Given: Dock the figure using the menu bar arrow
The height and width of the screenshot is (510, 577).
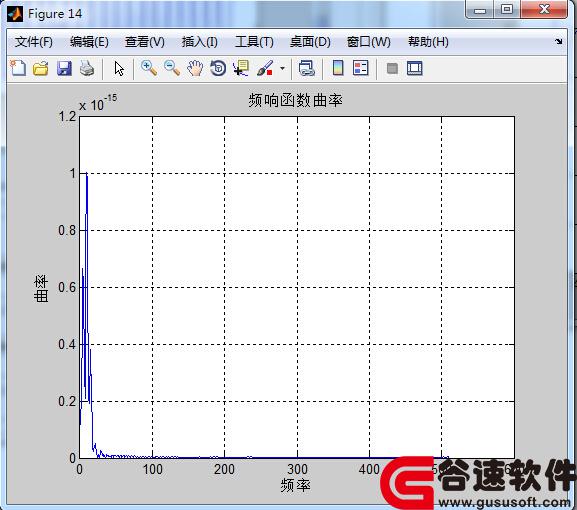Looking at the screenshot, I should 559,42.
